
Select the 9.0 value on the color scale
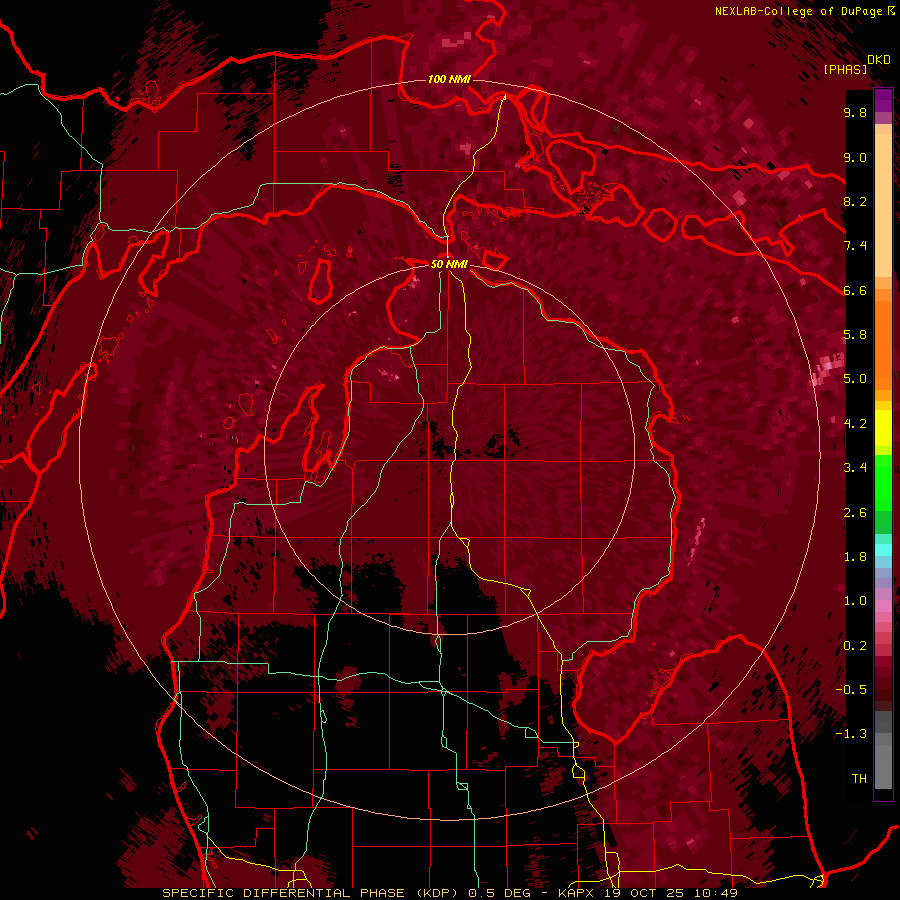pyautogui.click(x=855, y=157)
